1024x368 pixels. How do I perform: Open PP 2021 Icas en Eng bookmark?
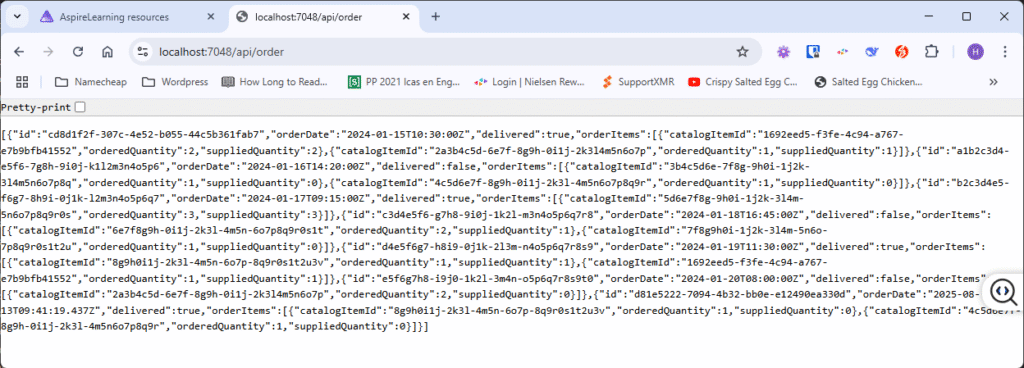coord(404,82)
